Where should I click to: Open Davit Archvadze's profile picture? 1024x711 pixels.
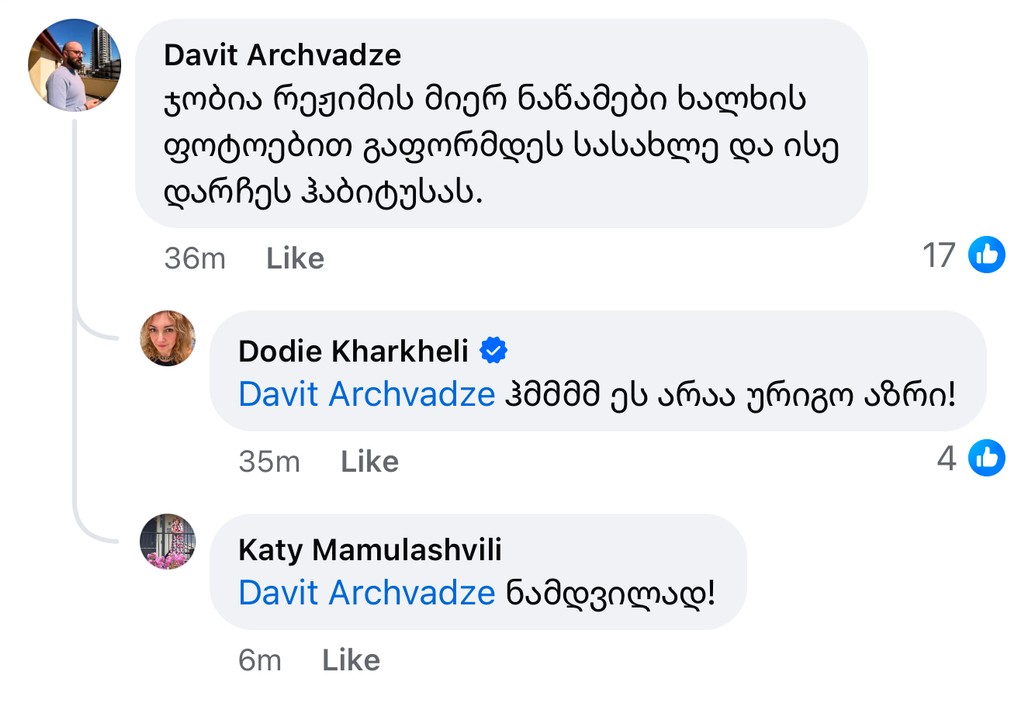coord(75,64)
